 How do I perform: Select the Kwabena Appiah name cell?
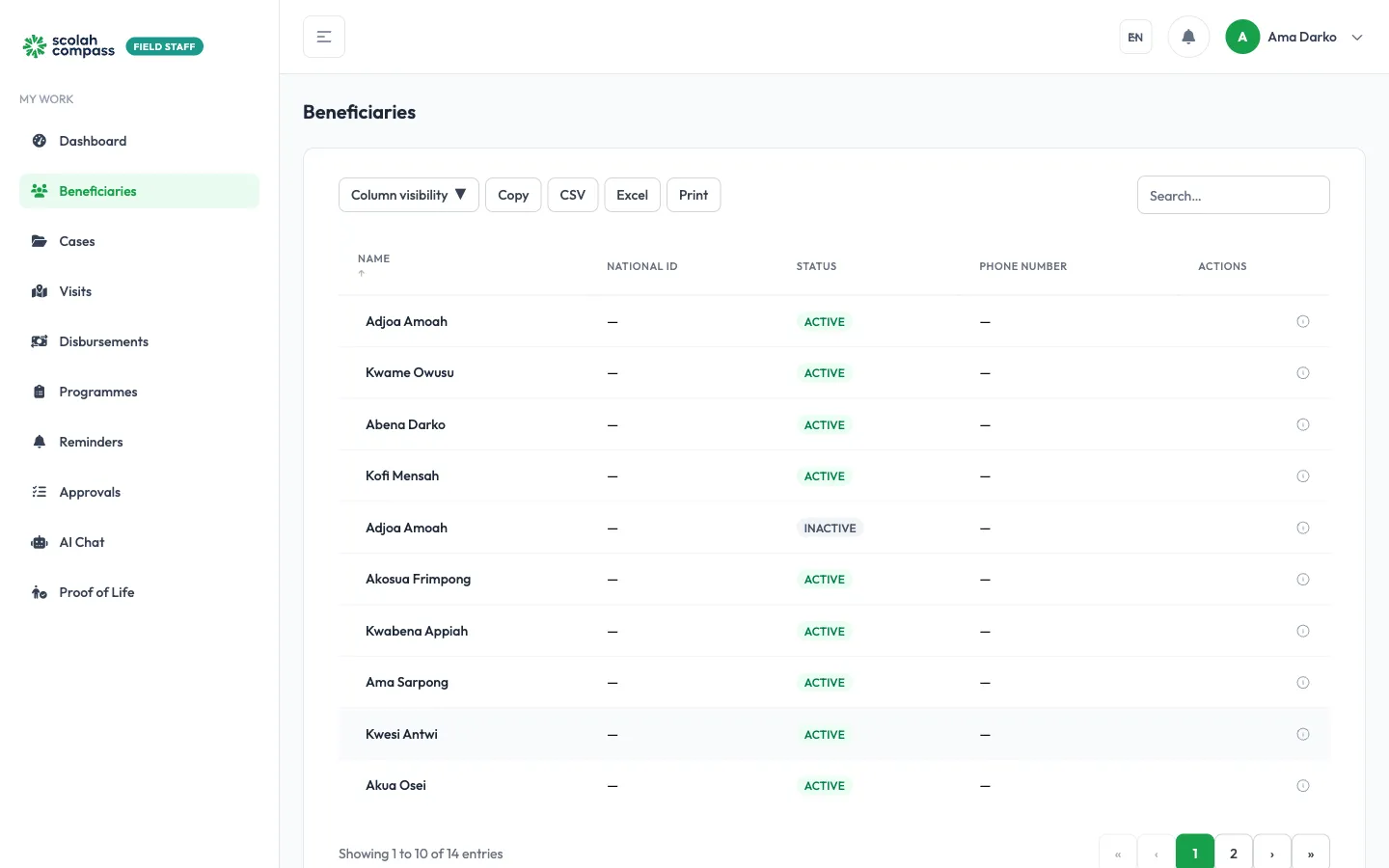417,631
